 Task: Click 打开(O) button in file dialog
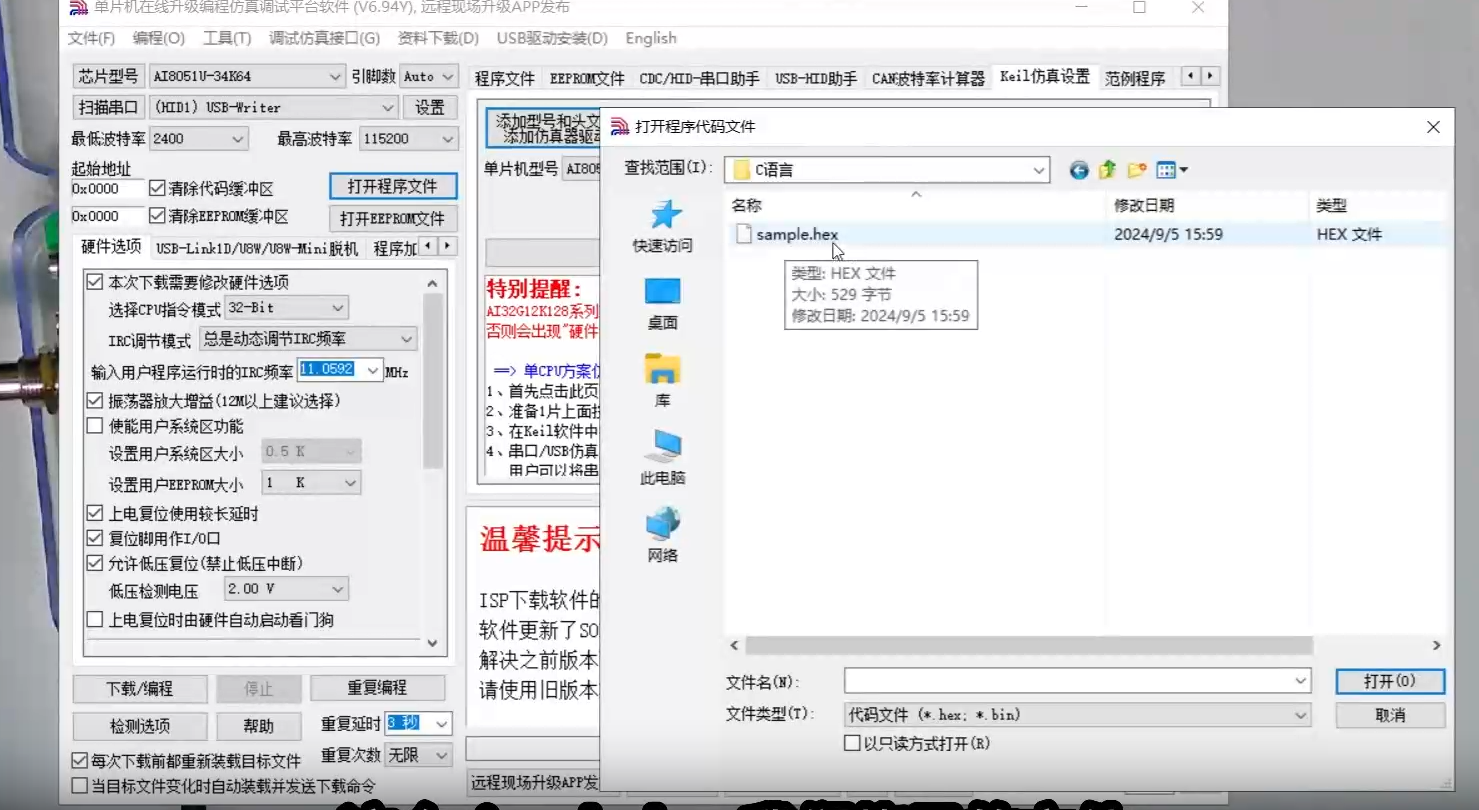click(1390, 681)
